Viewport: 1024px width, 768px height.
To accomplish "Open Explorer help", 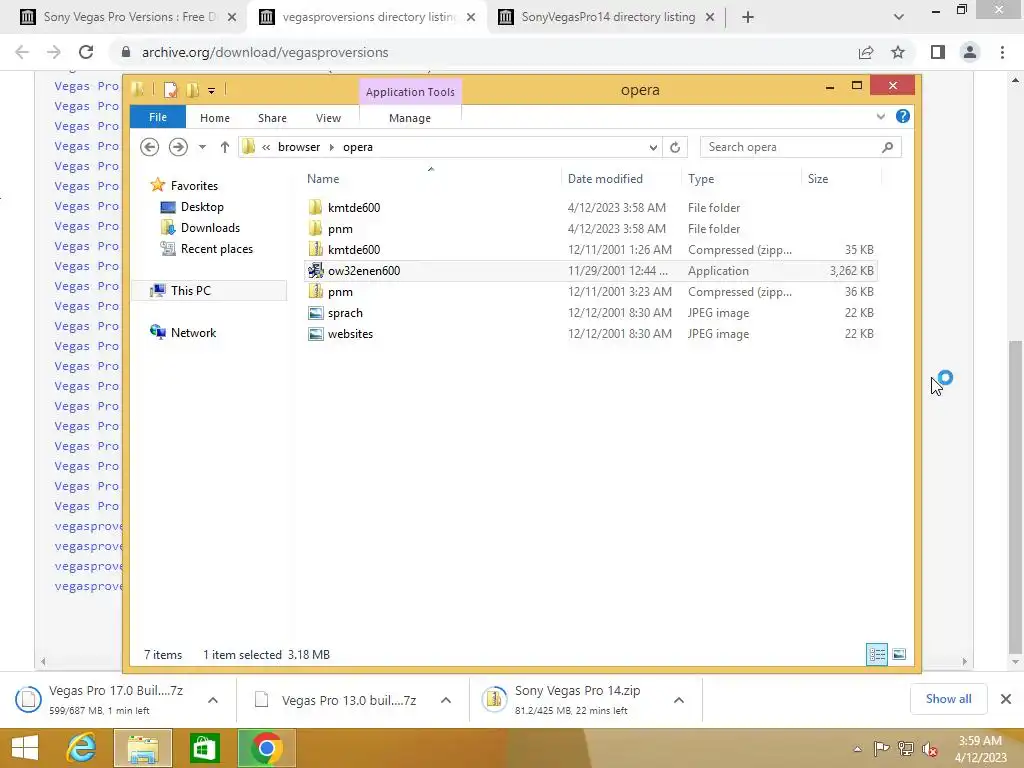I will (903, 116).
